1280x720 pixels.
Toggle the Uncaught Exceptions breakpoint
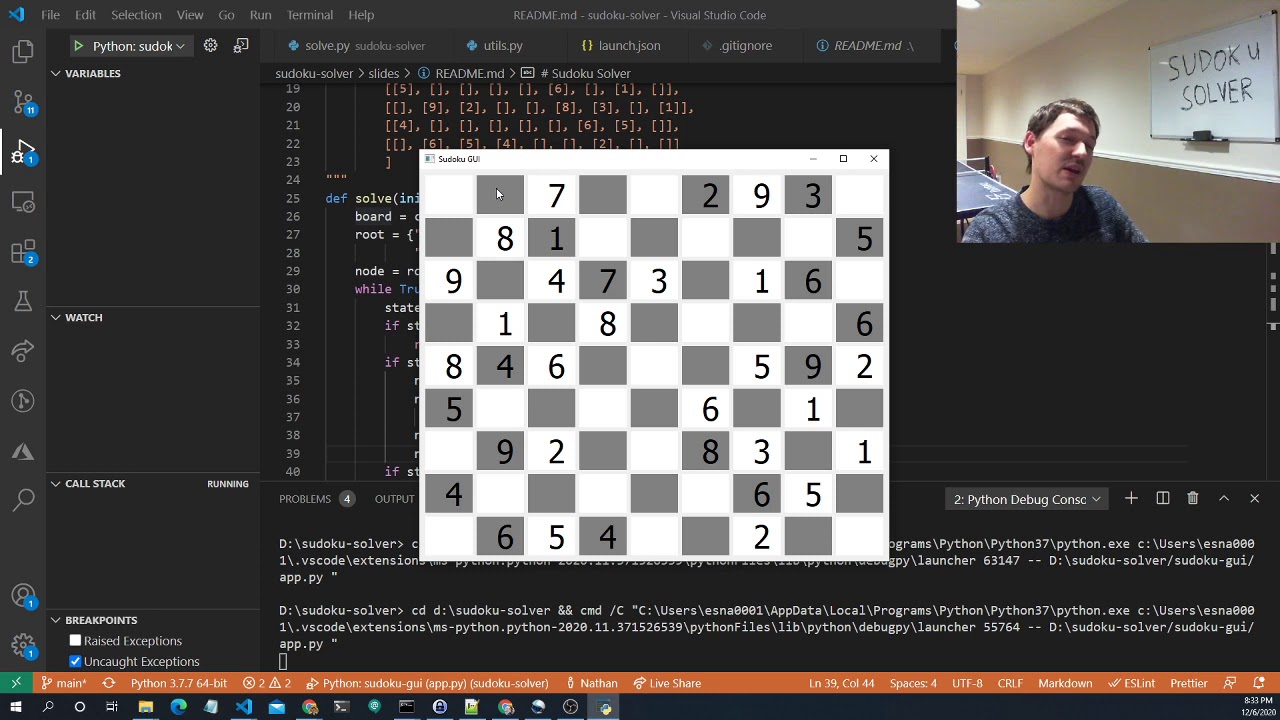click(x=75, y=661)
